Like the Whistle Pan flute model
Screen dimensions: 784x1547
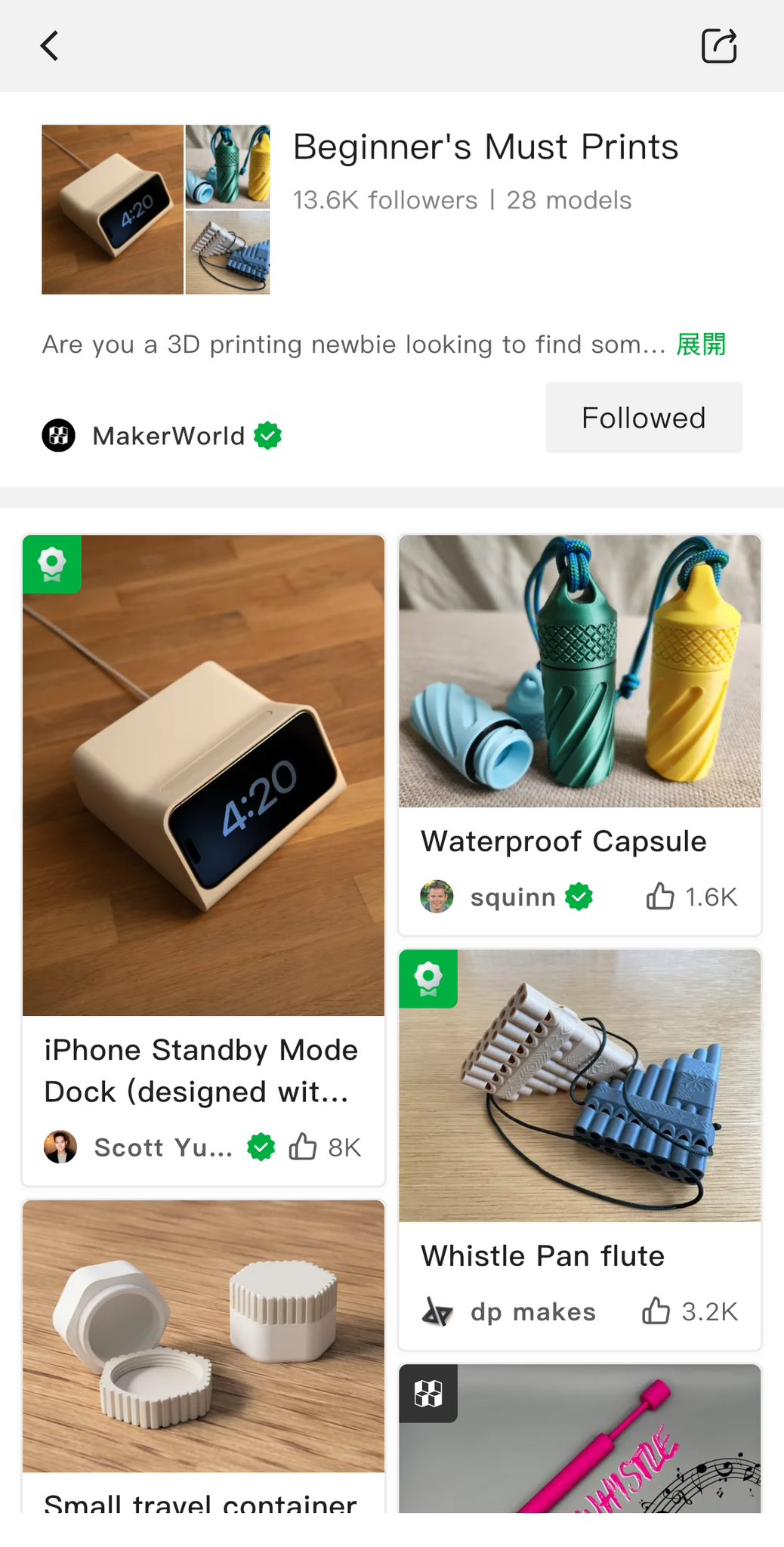(656, 1311)
